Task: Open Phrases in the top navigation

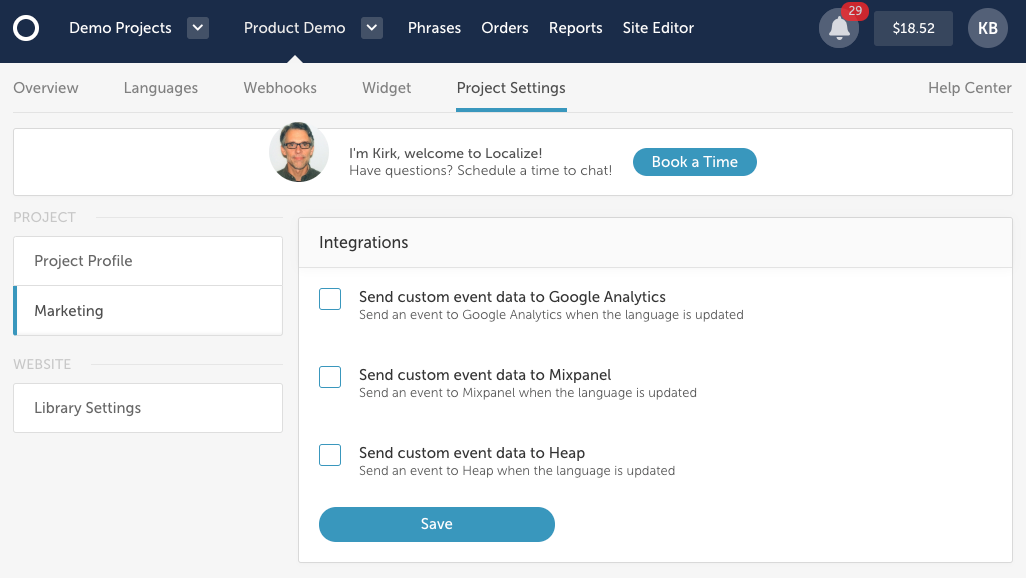Action: (x=434, y=28)
